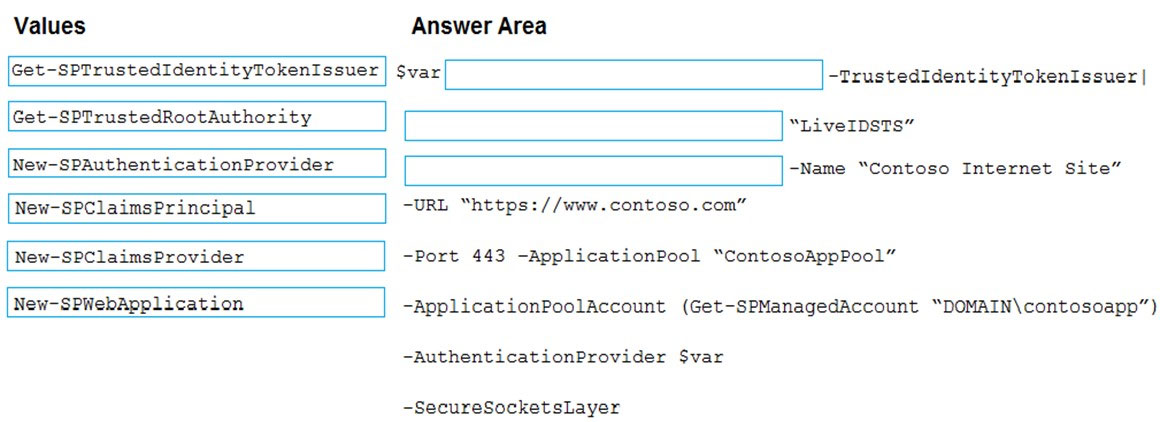
Task: Select the Get-SPTrustedIdentityTokenIssuer value box
Action: coord(197,71)
